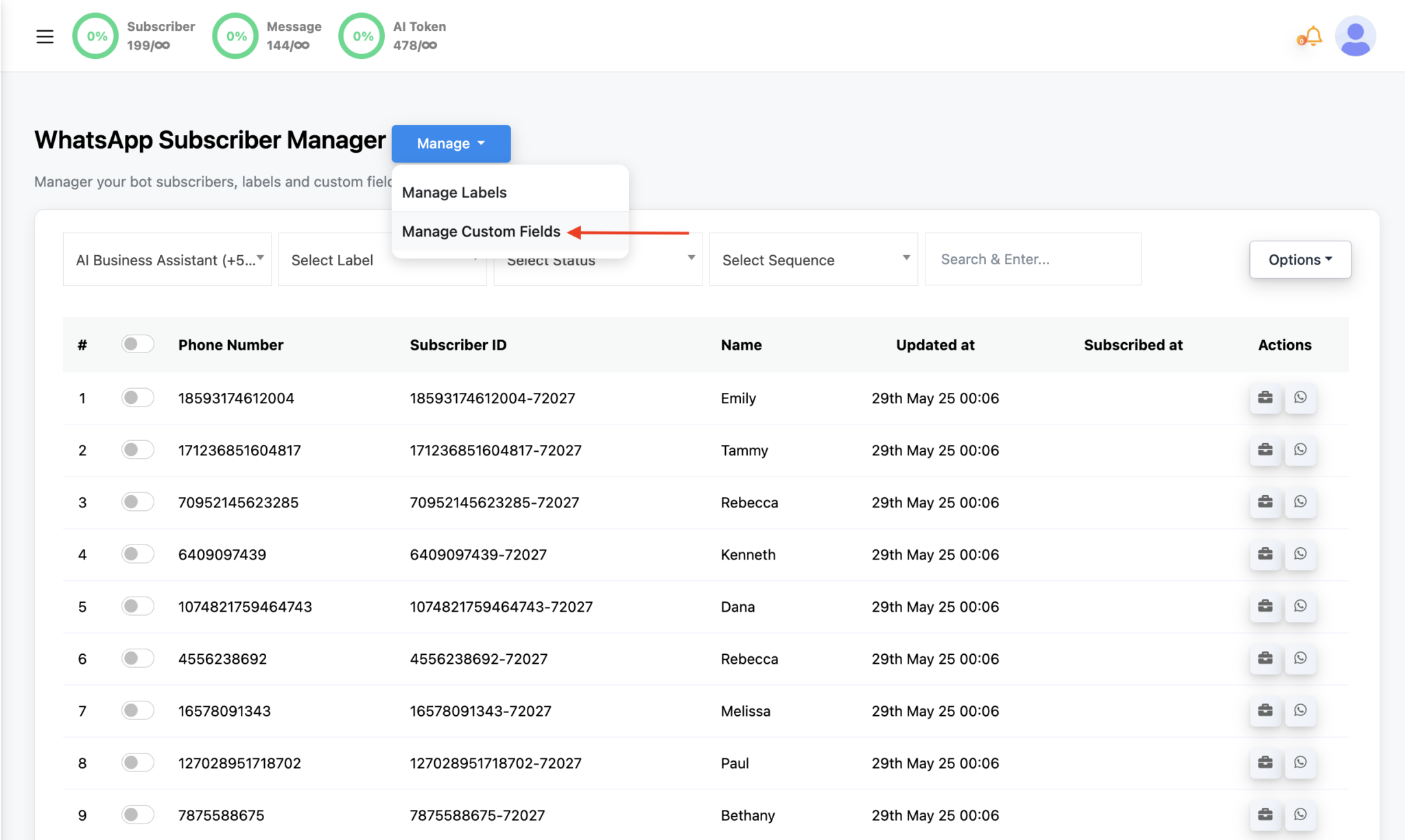Viewport: 1405px width, 840px height.
Task: Click the name Kenneth
Action: 748,555
